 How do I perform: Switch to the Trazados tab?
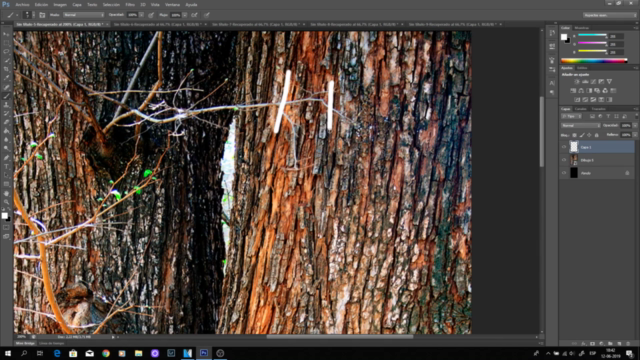[598, 109]
